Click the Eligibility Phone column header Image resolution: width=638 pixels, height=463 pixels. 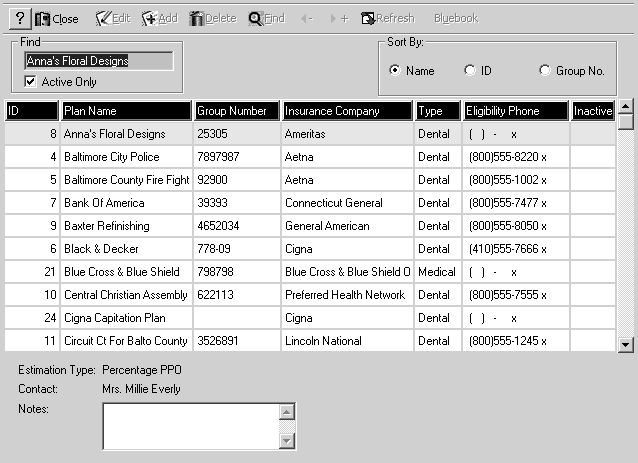coord(516,111)
